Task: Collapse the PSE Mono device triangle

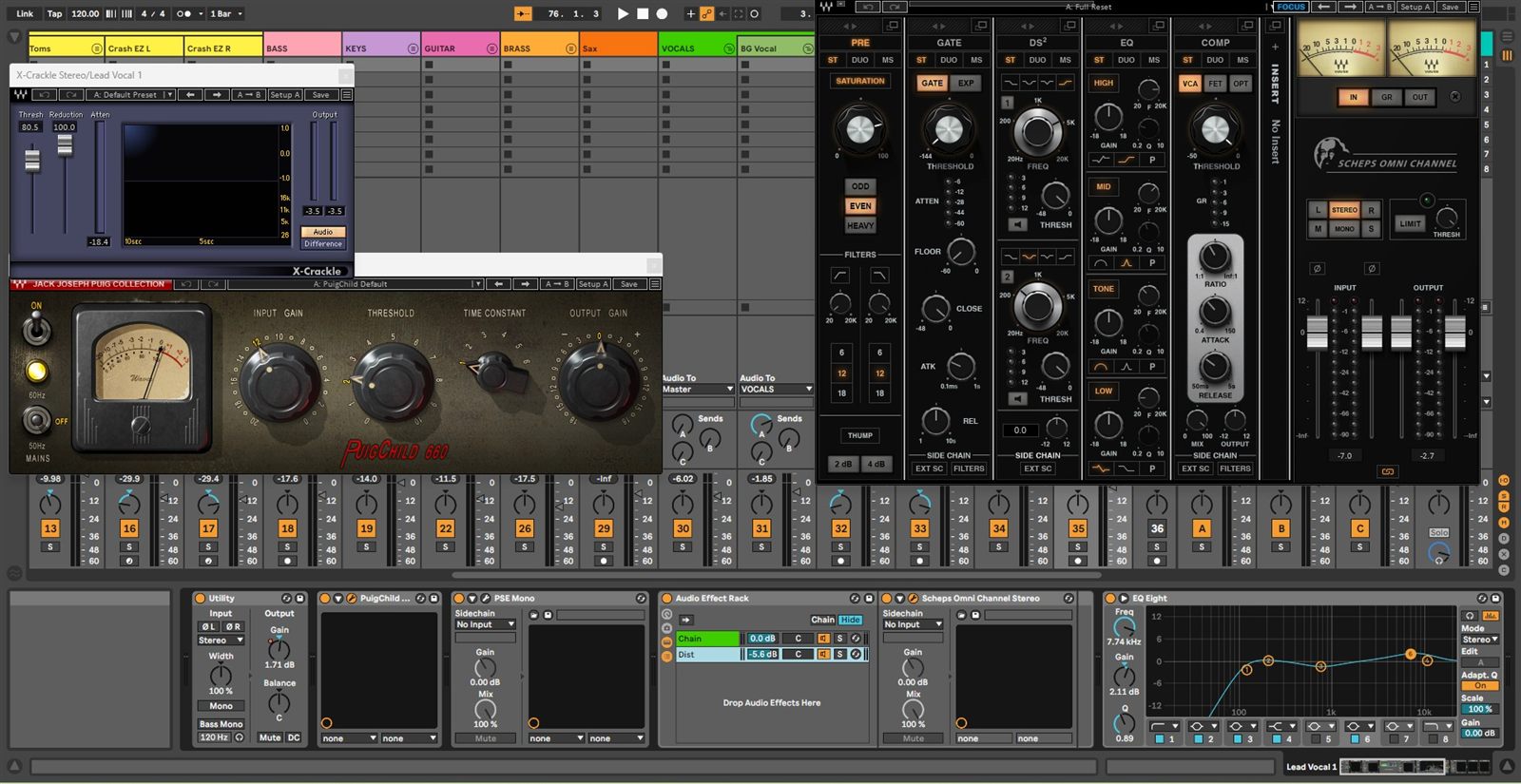Action: click(472, 599)
